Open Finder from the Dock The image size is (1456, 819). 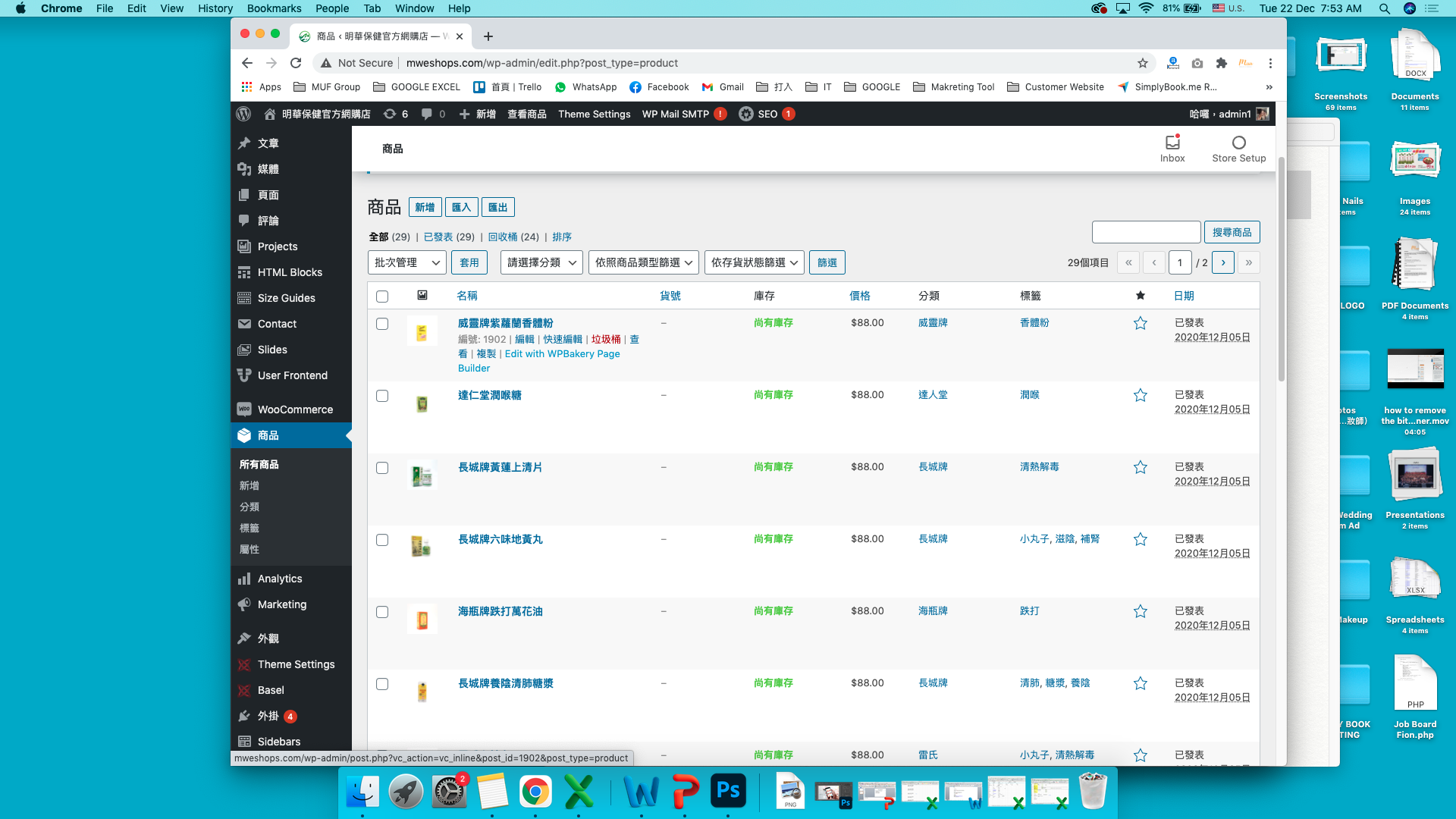click(x=362, y=791)
